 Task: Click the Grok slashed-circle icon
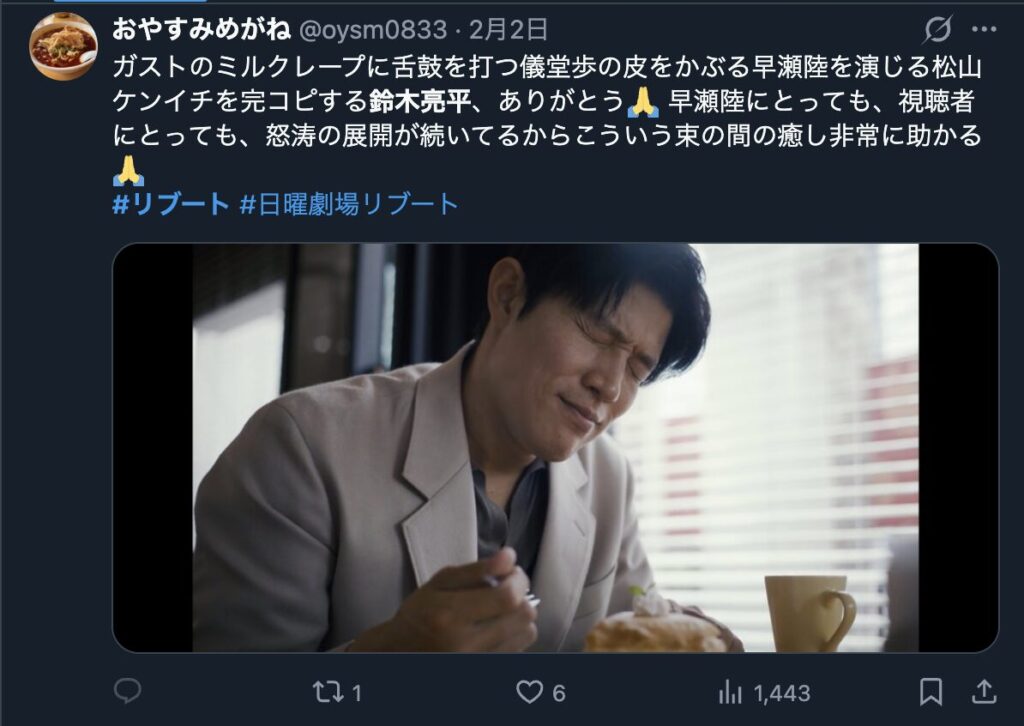click(938, 29)
